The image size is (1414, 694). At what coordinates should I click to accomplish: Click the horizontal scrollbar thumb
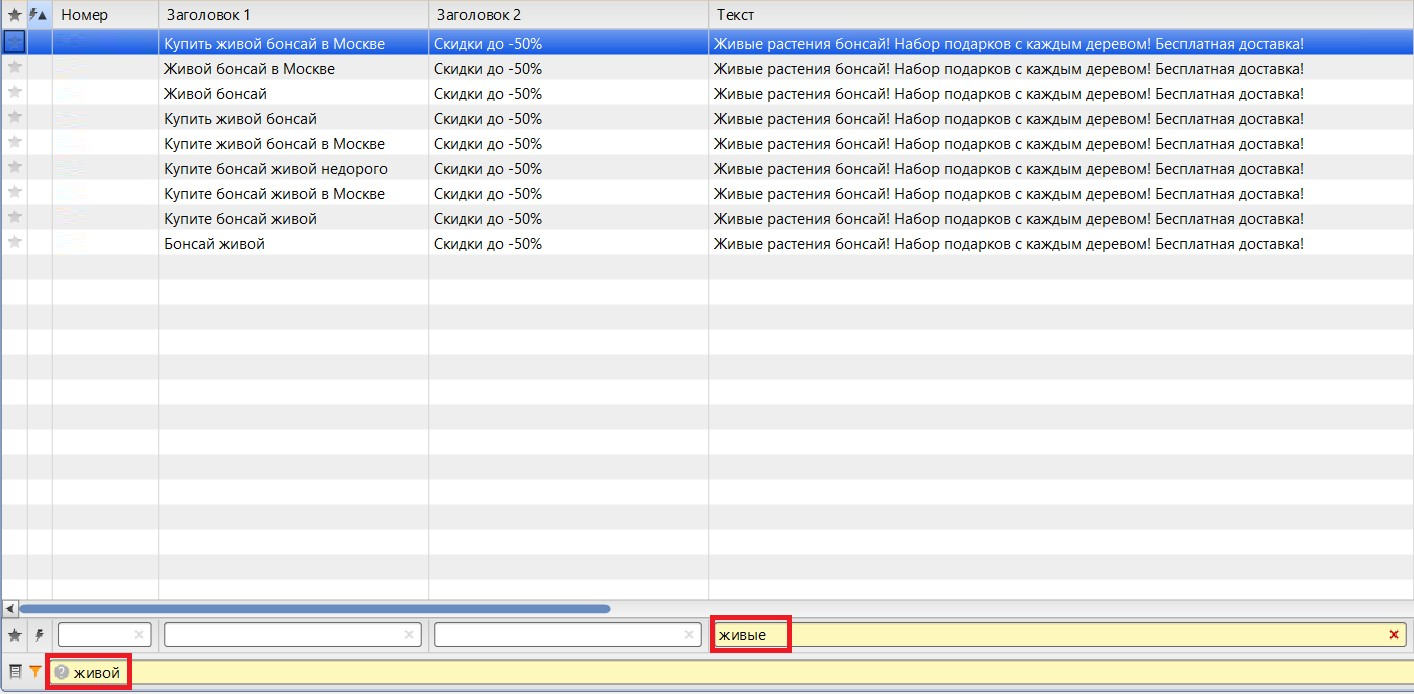[x=314, y=608]
